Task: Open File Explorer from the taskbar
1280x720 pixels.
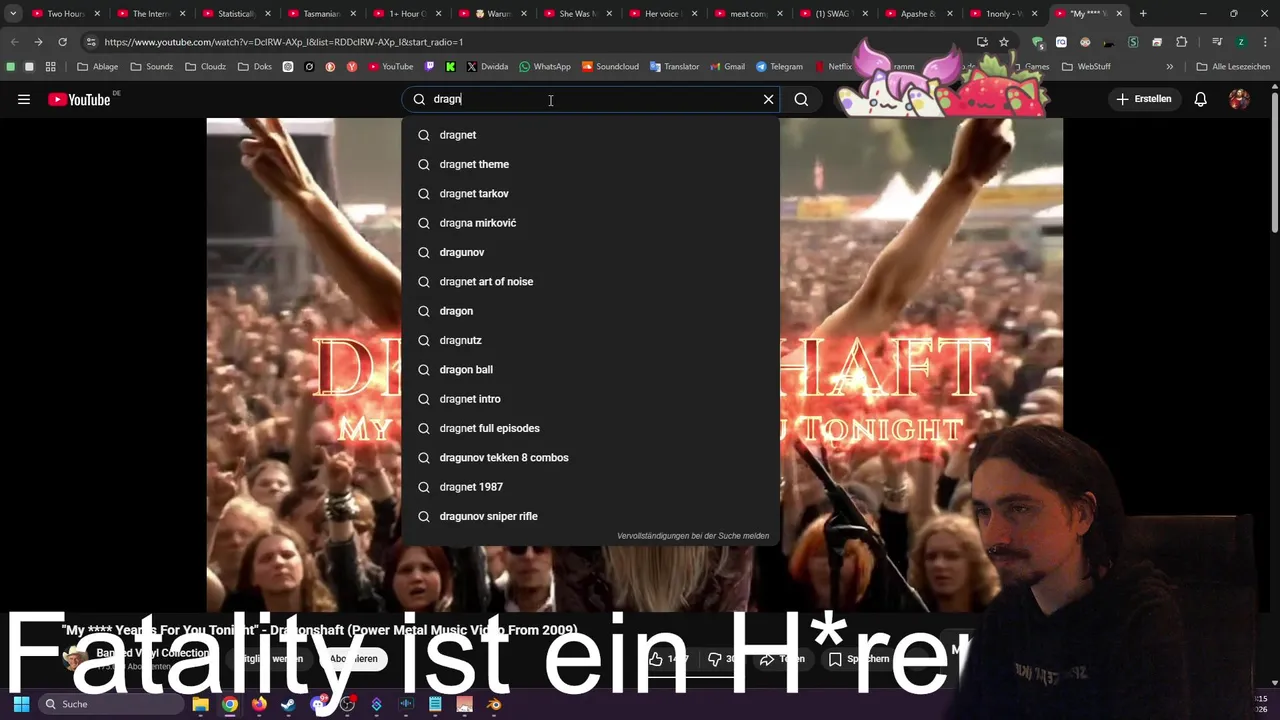Action: [200, 704]
